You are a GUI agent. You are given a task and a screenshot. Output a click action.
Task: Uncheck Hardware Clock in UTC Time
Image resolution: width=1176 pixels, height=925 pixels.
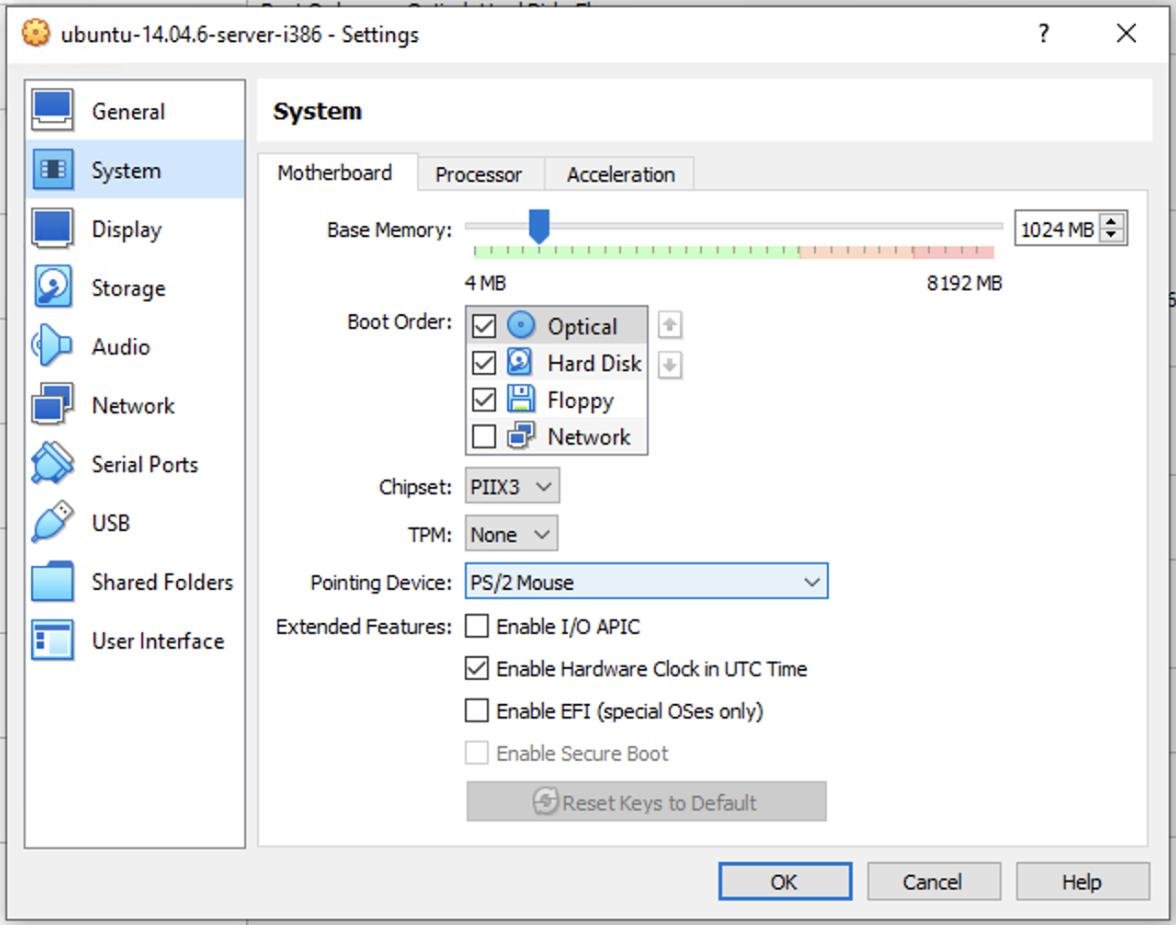coord(478,669)
